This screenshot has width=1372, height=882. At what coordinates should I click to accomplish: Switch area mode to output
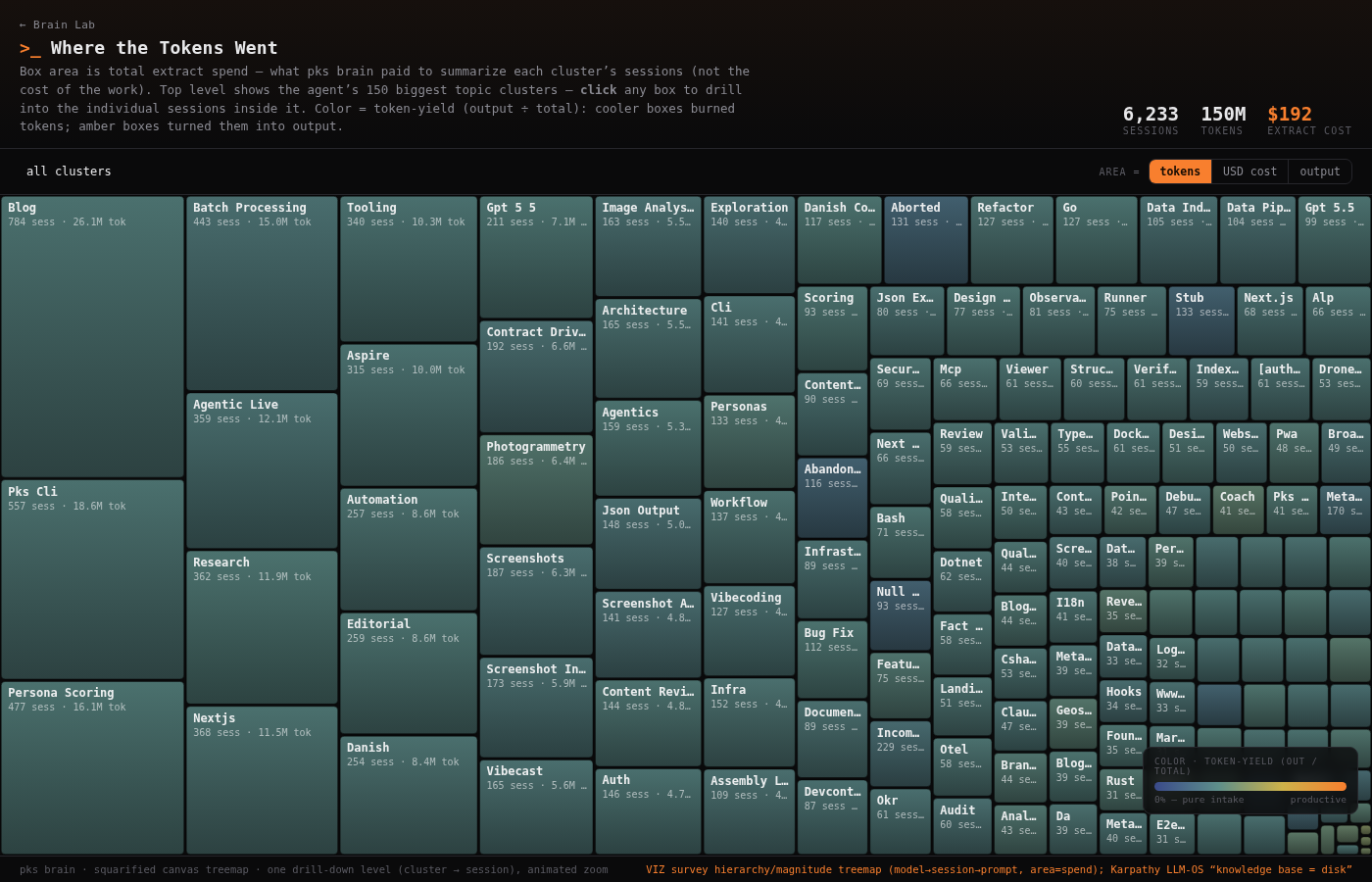(x=1319, y=171)
